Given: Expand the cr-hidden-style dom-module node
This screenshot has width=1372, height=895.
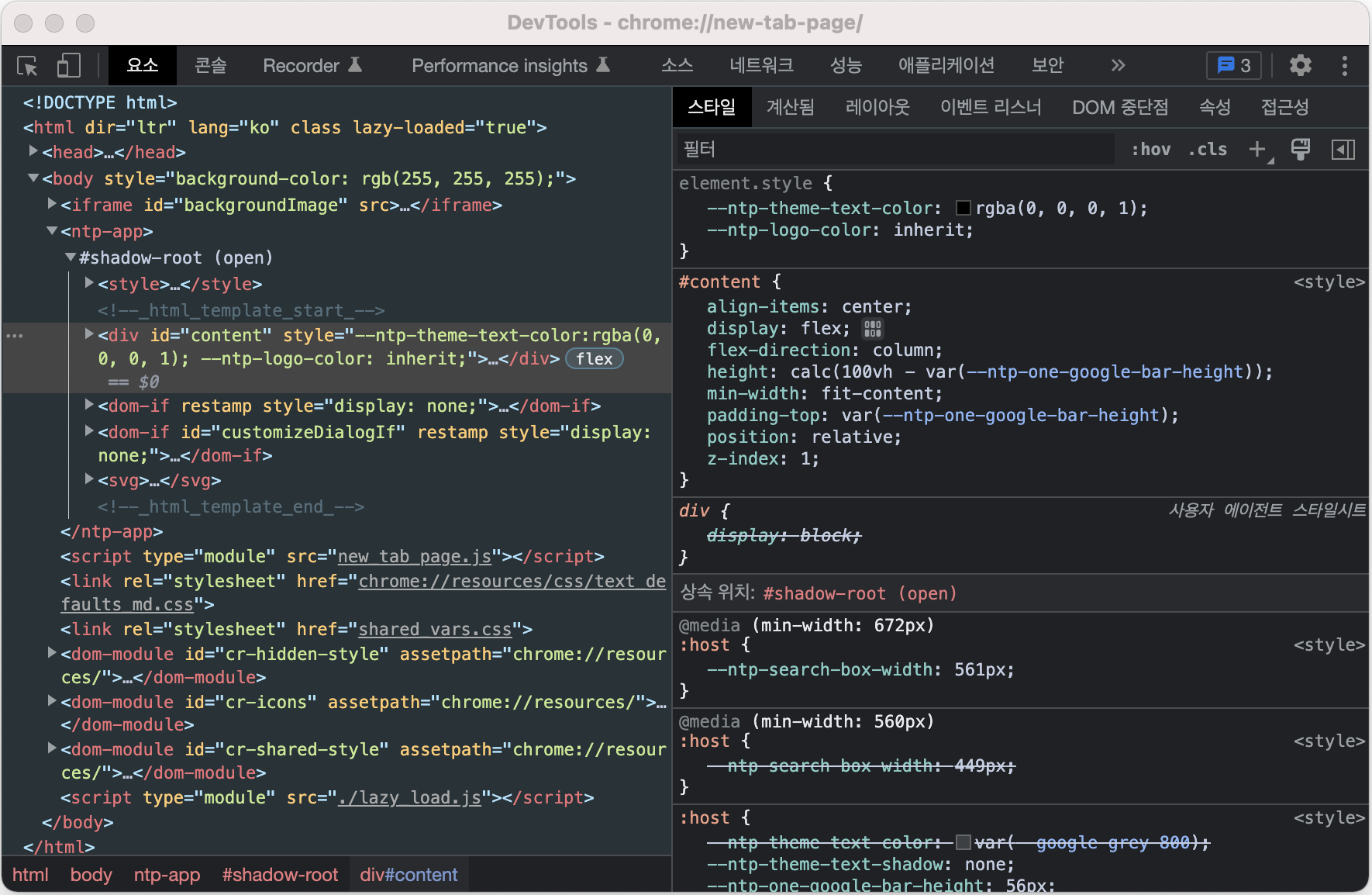Looking at the screenshot, I should click(x=52, y=652).
